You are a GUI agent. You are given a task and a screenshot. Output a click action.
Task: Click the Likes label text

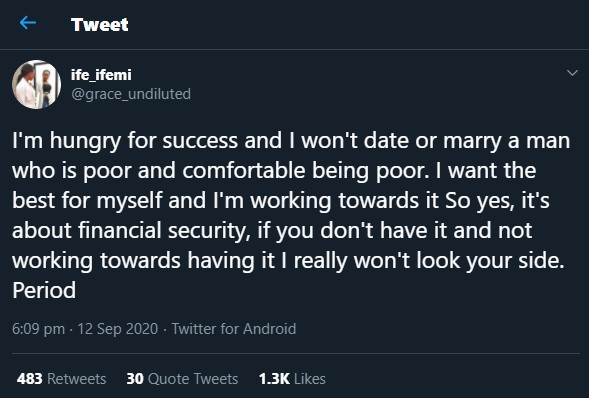(x=310, y=378)
